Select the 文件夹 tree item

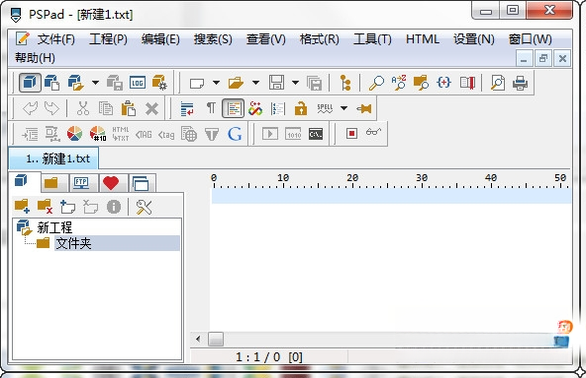pyautogui.click(x=73, y=243)
